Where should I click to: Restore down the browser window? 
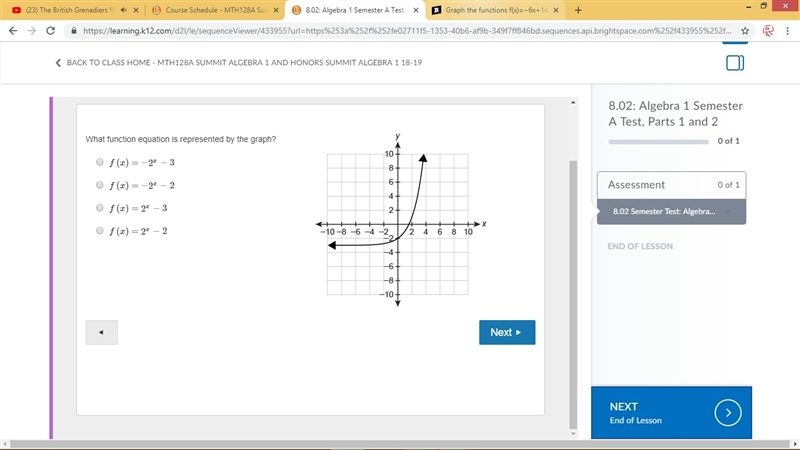coord(764,6)
